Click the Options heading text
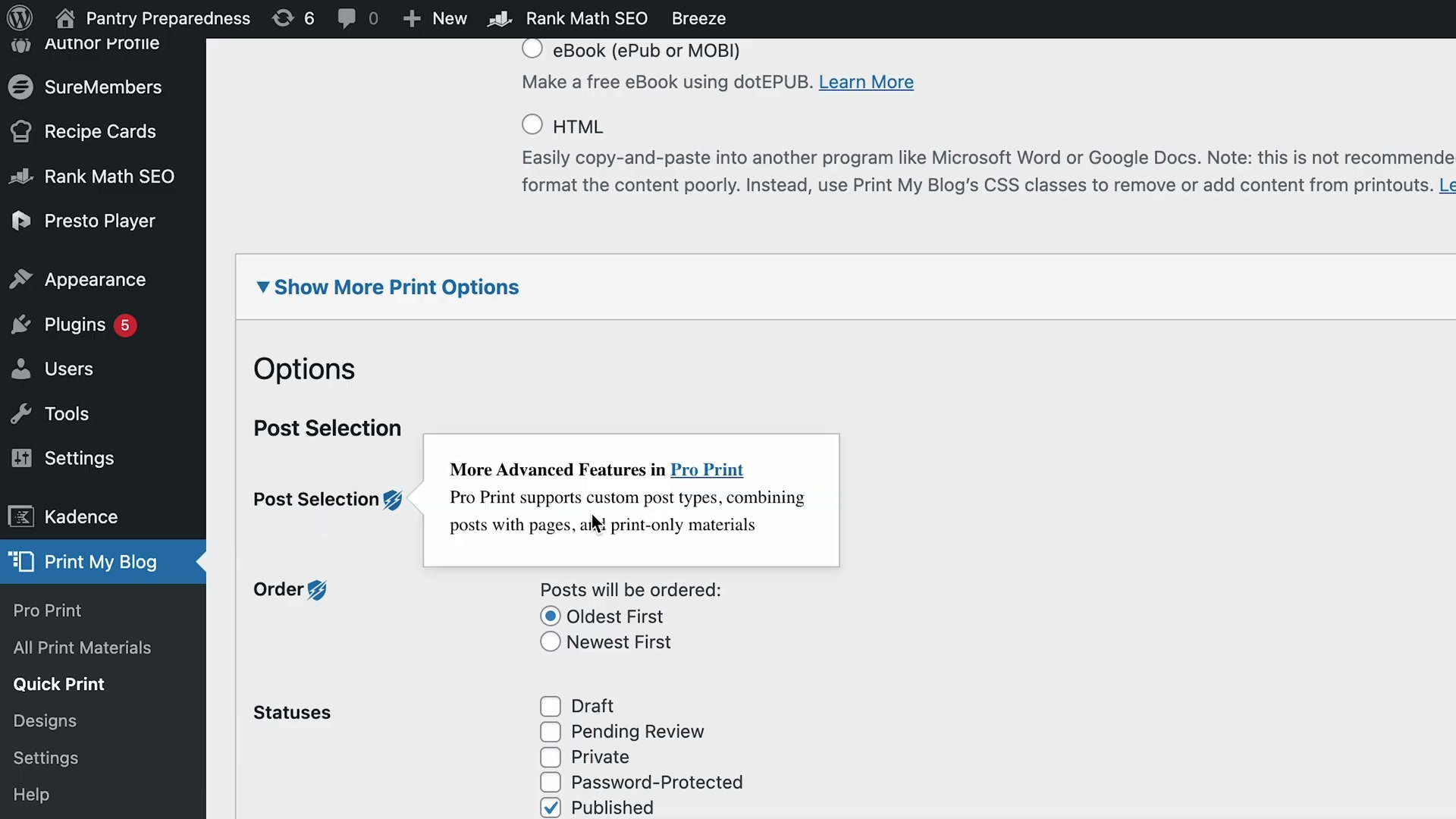The image size is (1456, 819). point(304,369)
